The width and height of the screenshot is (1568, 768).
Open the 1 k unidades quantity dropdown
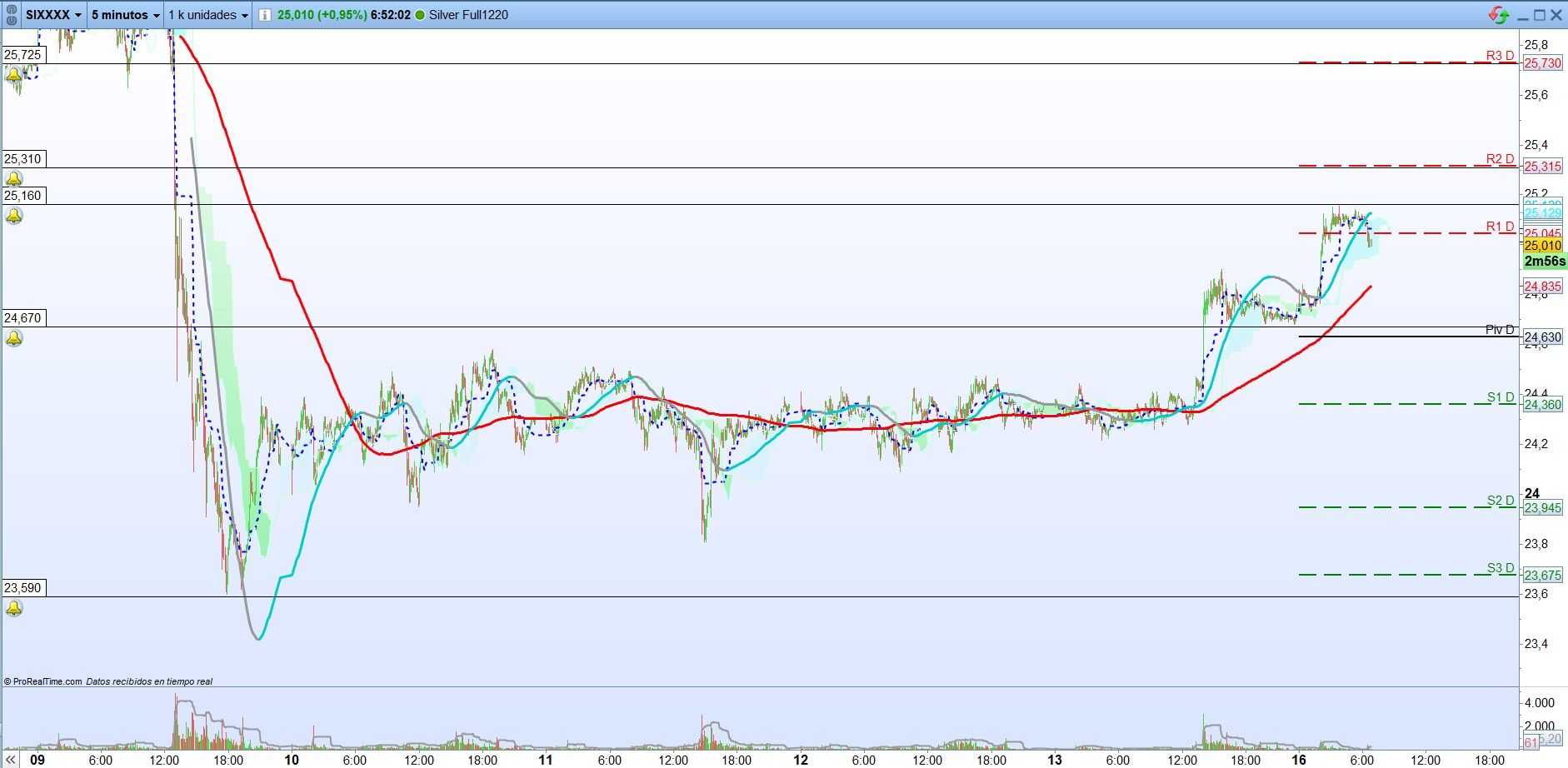[208, 14]
